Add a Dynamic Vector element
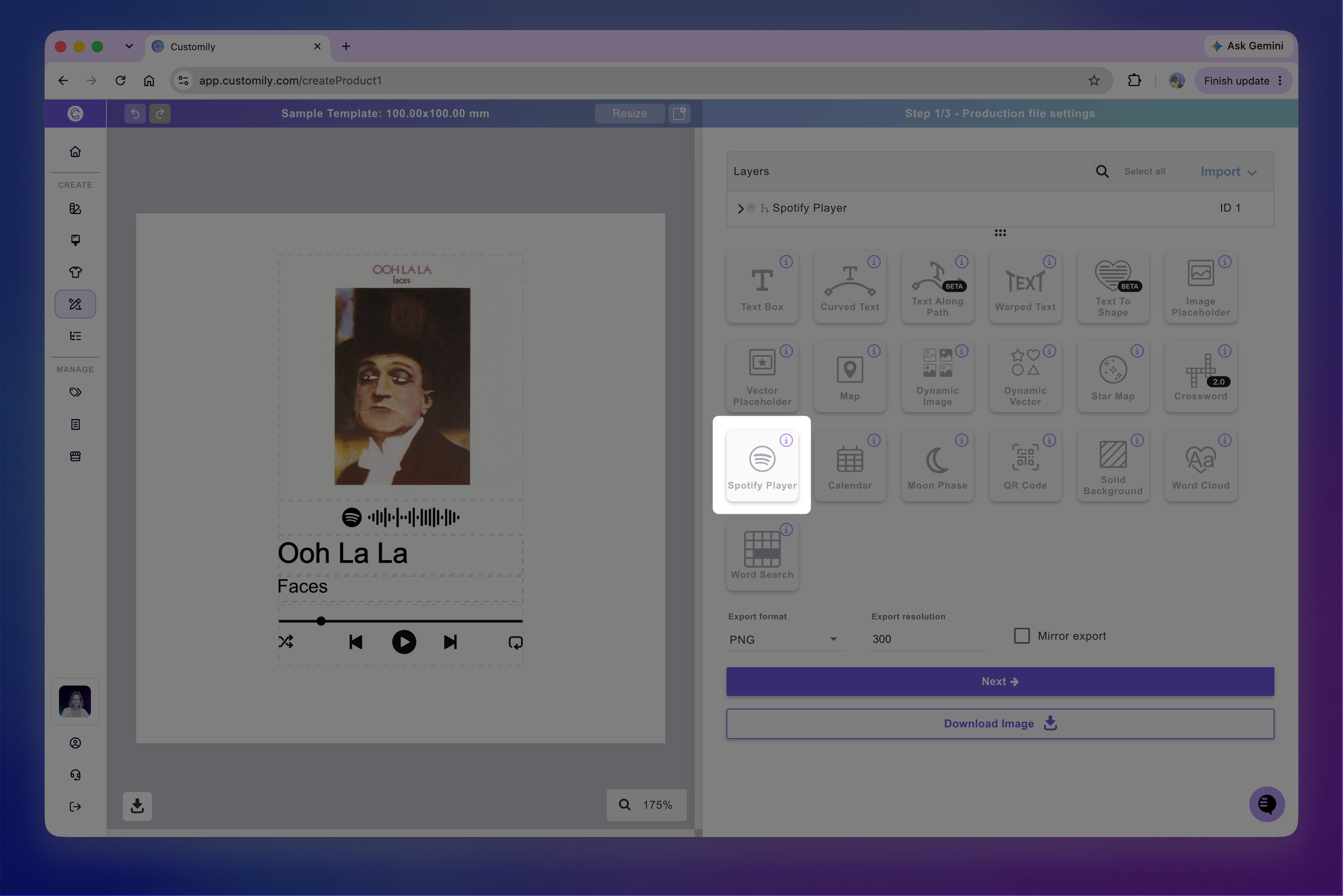Screen dimensions: 1343x896 click(1025, 376)
